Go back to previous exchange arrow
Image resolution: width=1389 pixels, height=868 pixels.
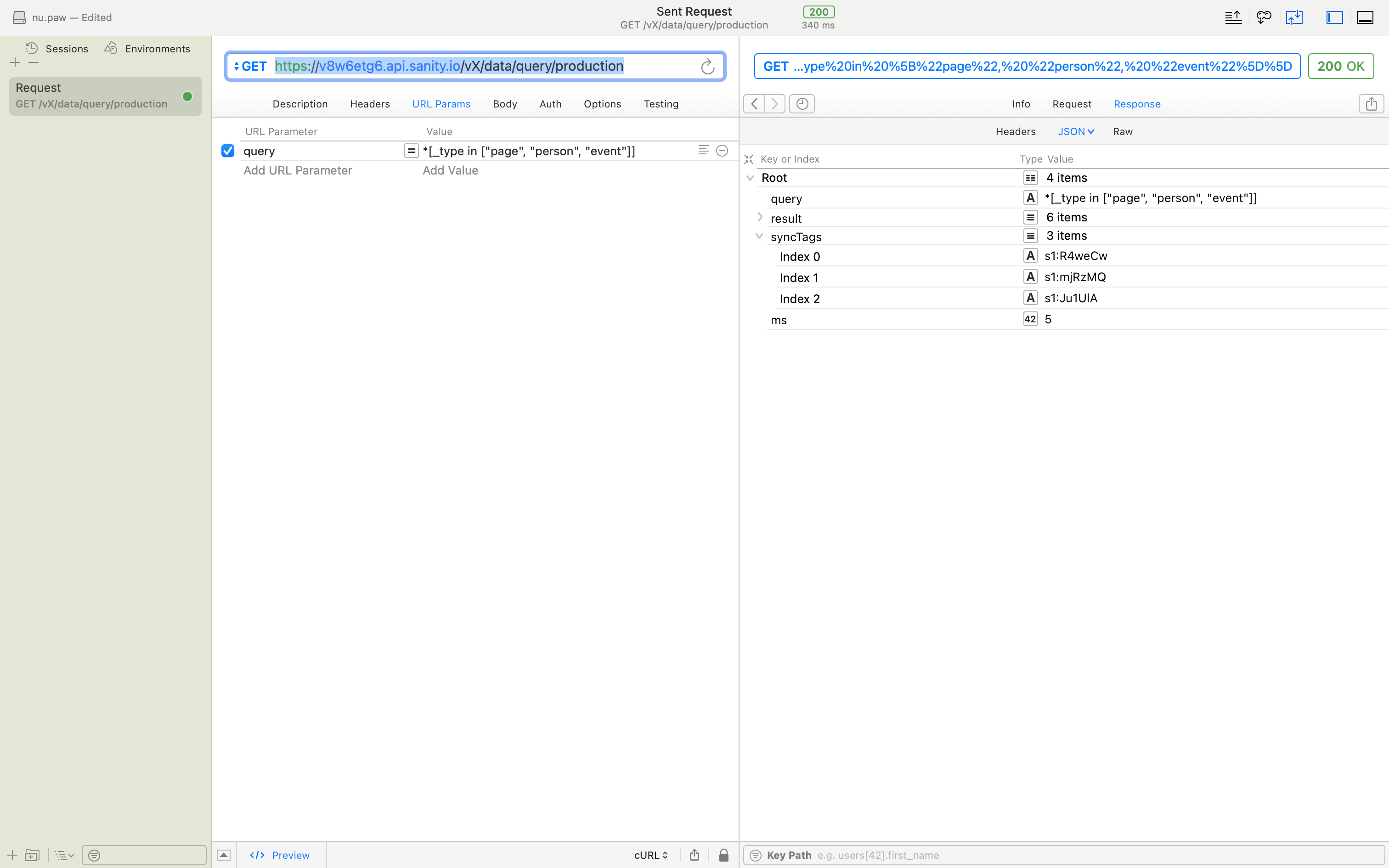754,104
